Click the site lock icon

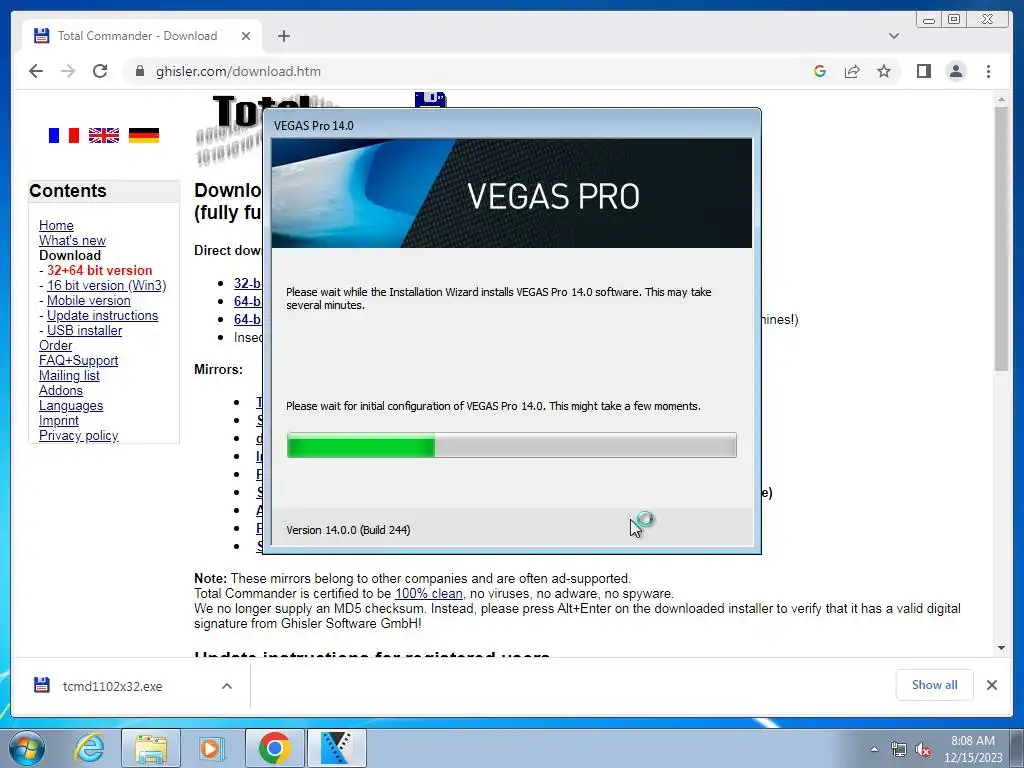[x=139, y=71]
